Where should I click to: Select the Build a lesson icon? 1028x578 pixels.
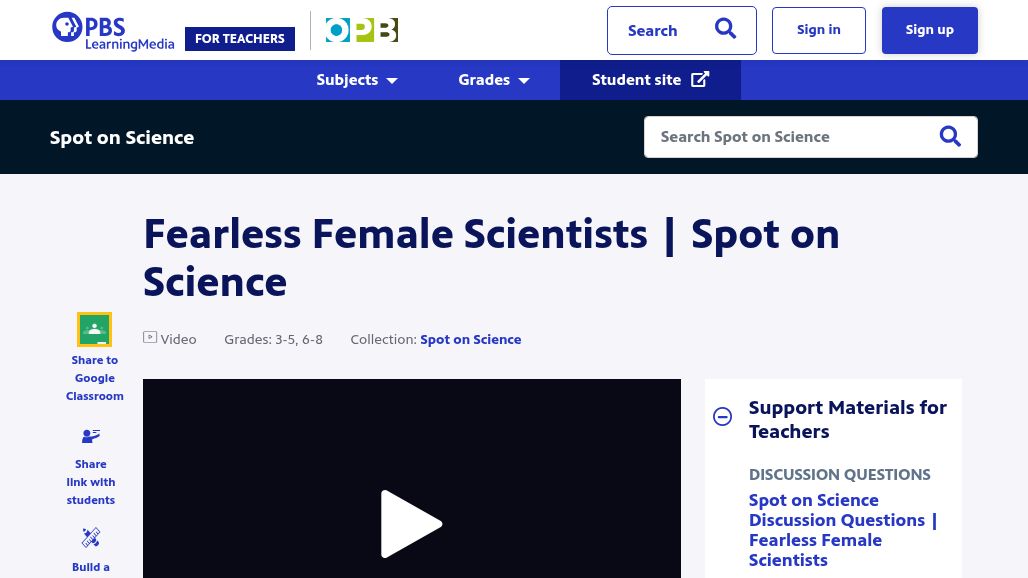pos(90,538)
